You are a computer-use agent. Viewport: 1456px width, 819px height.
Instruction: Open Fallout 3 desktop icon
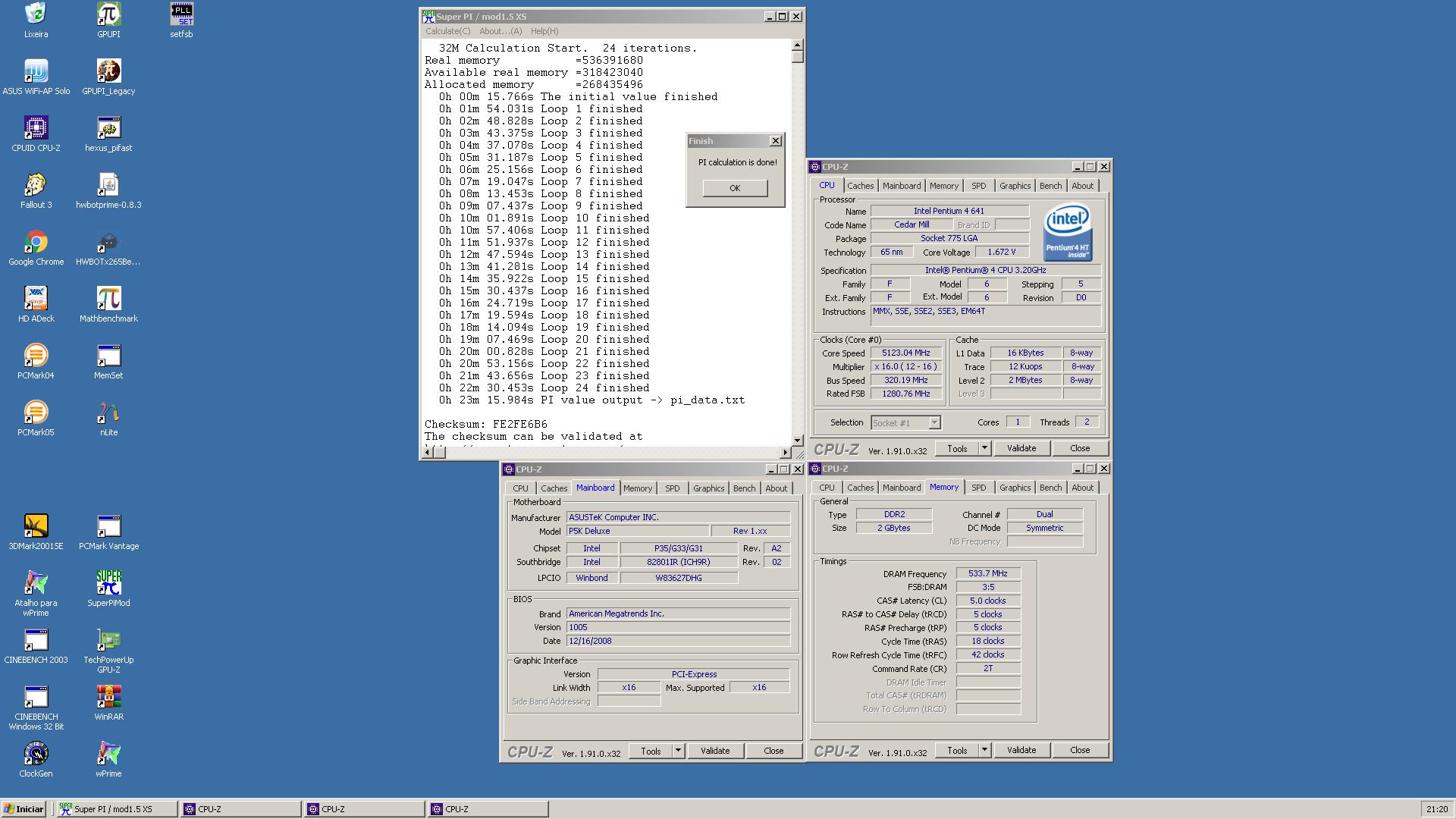[x=36, y=191]
